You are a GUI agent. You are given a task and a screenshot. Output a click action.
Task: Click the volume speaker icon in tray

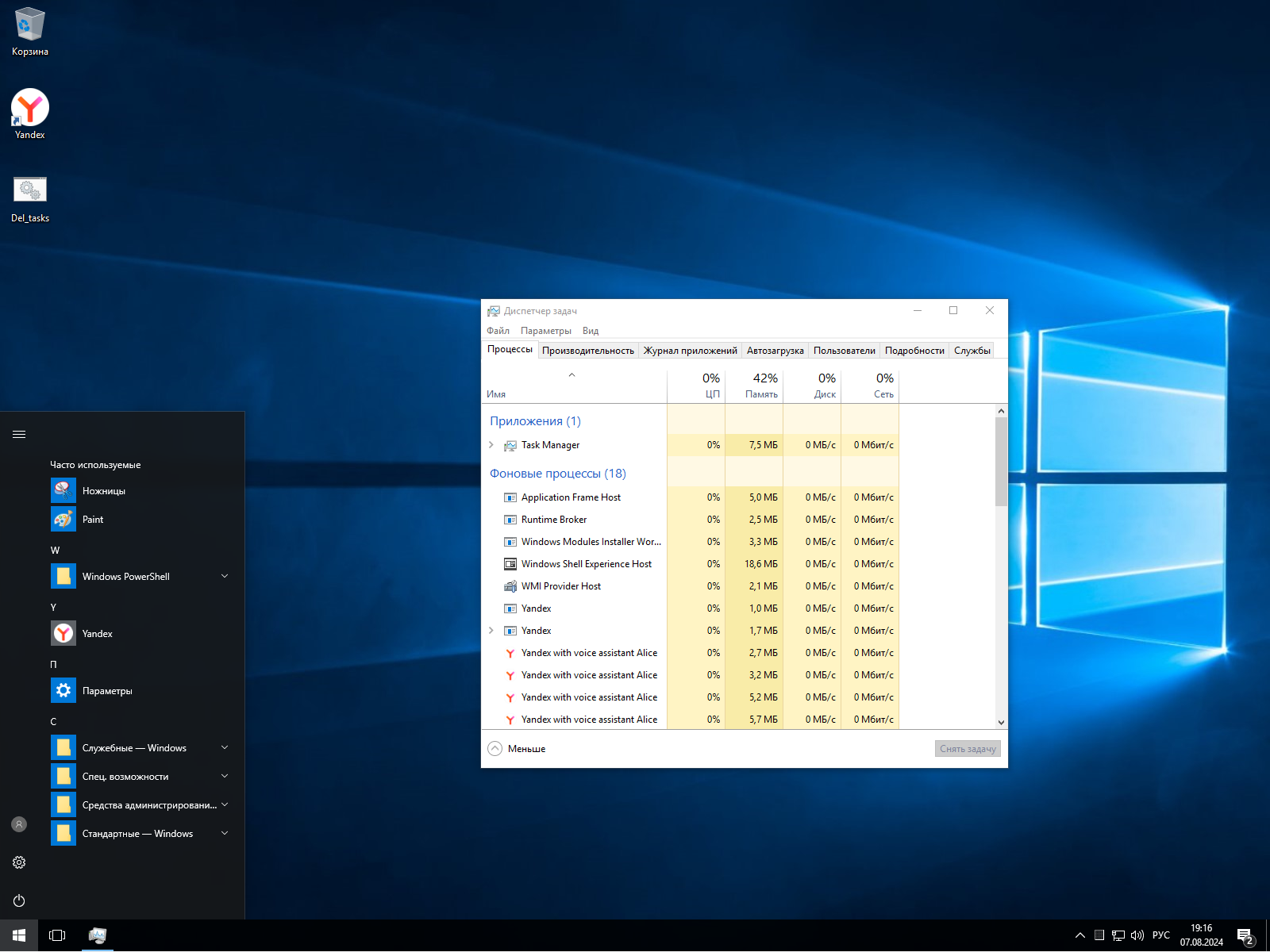[1137, 935]
